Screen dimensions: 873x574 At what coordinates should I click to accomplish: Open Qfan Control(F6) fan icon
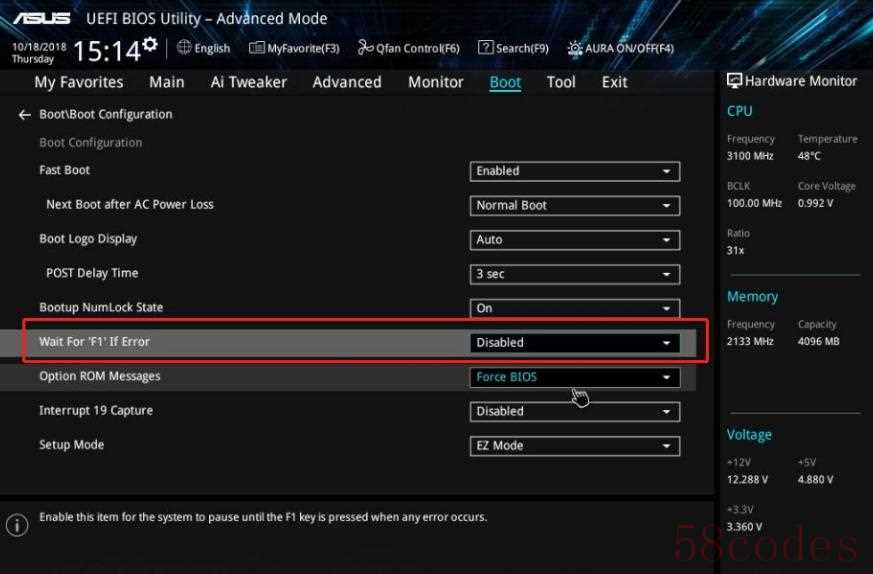(365, 48)
